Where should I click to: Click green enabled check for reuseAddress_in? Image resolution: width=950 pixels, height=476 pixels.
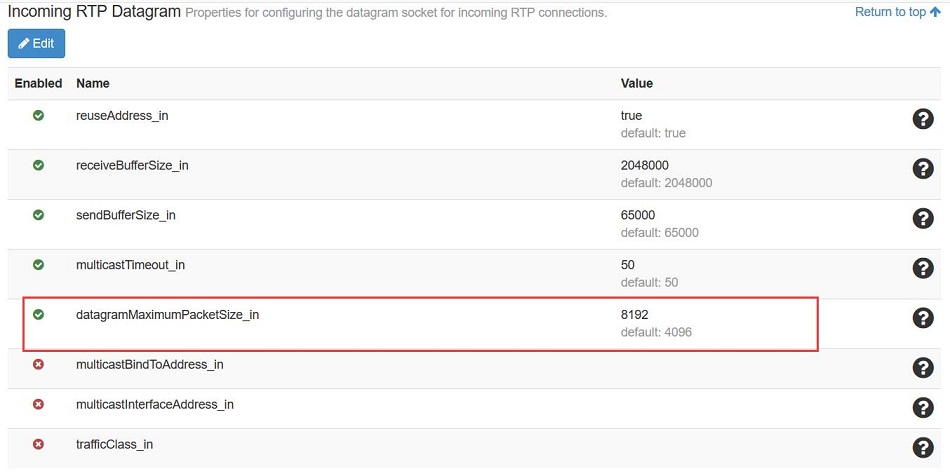point(38,115)
